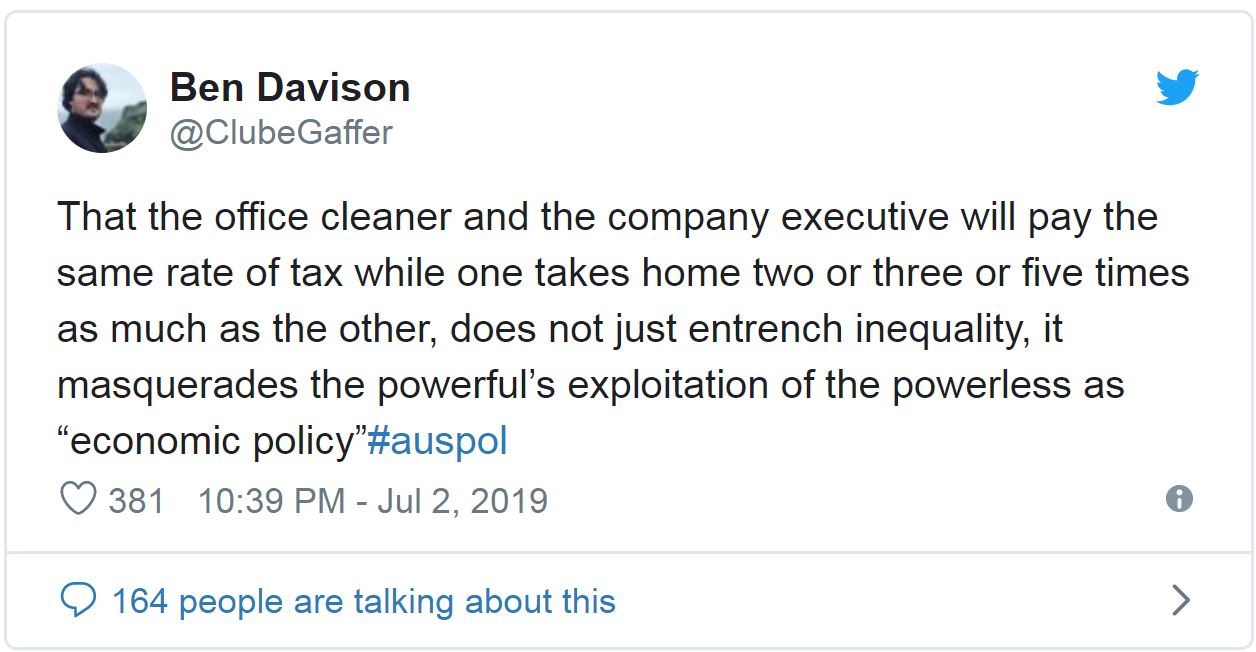The width and height of the screenshot is (1256, 652).
Task: Open the Ben Davison display name link
Action: (x=290, y=88)
